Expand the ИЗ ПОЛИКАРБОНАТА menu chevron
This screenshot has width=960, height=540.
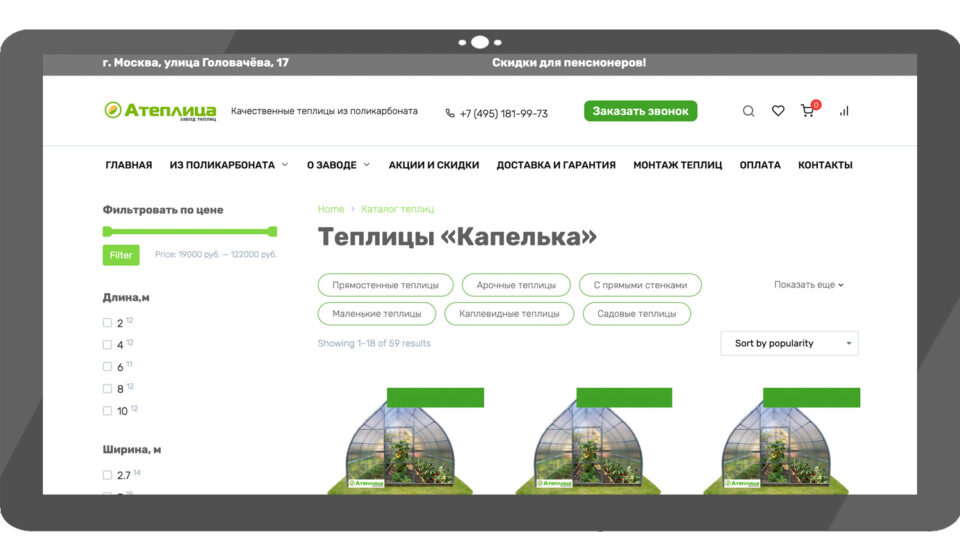point(285,165)
